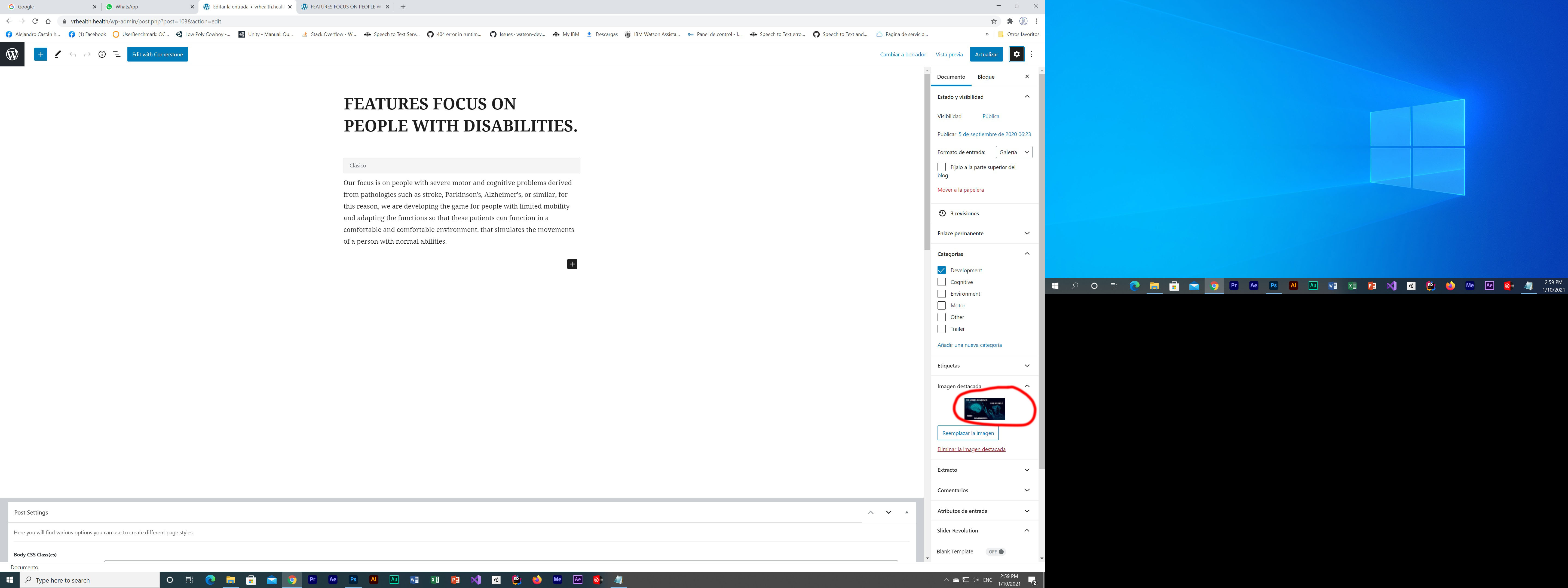Screen dimensions: 1568x588
Task: Check the Other category
Action: pos(942,317)
